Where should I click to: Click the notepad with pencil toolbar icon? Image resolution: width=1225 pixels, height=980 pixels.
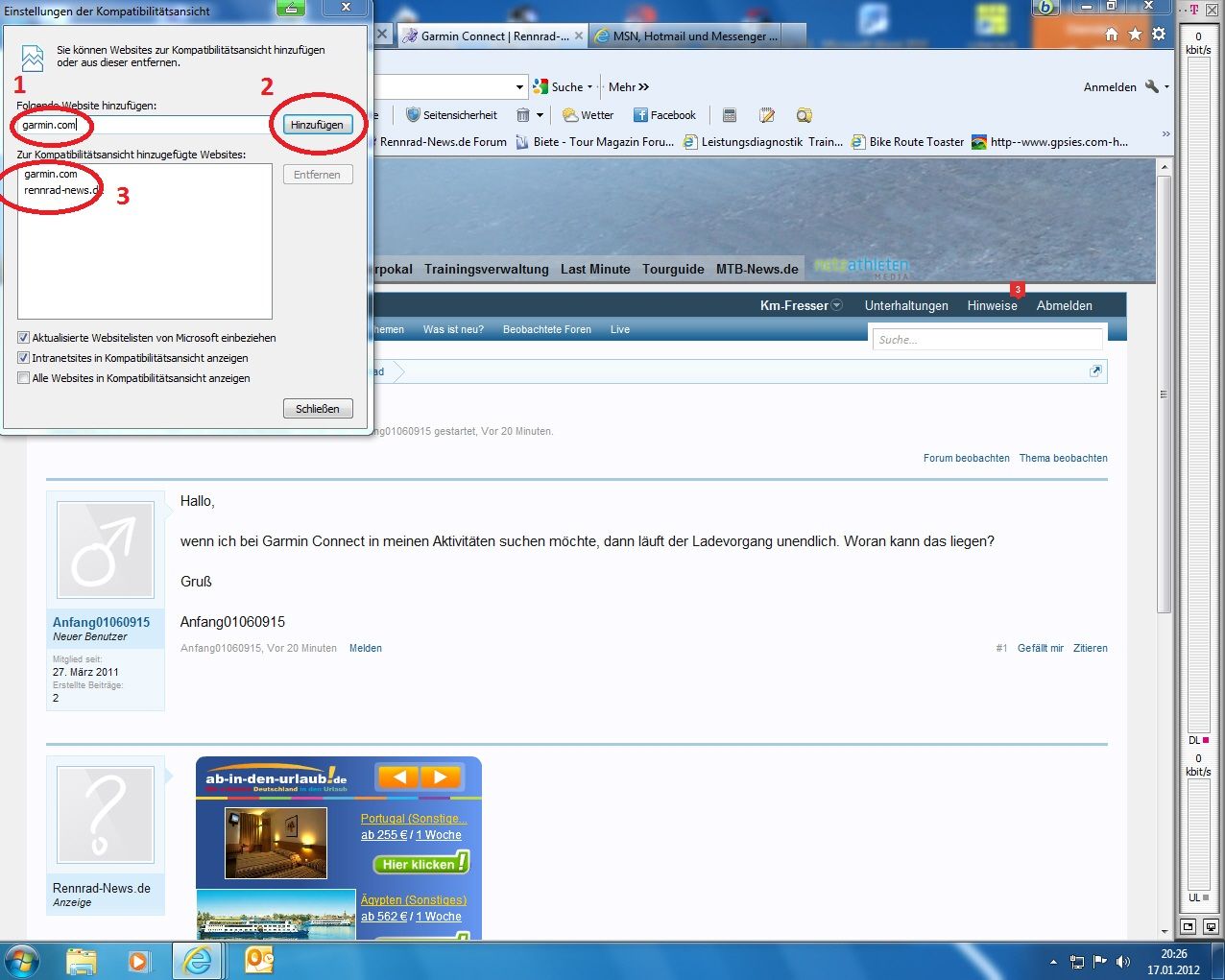pos(767,115)
